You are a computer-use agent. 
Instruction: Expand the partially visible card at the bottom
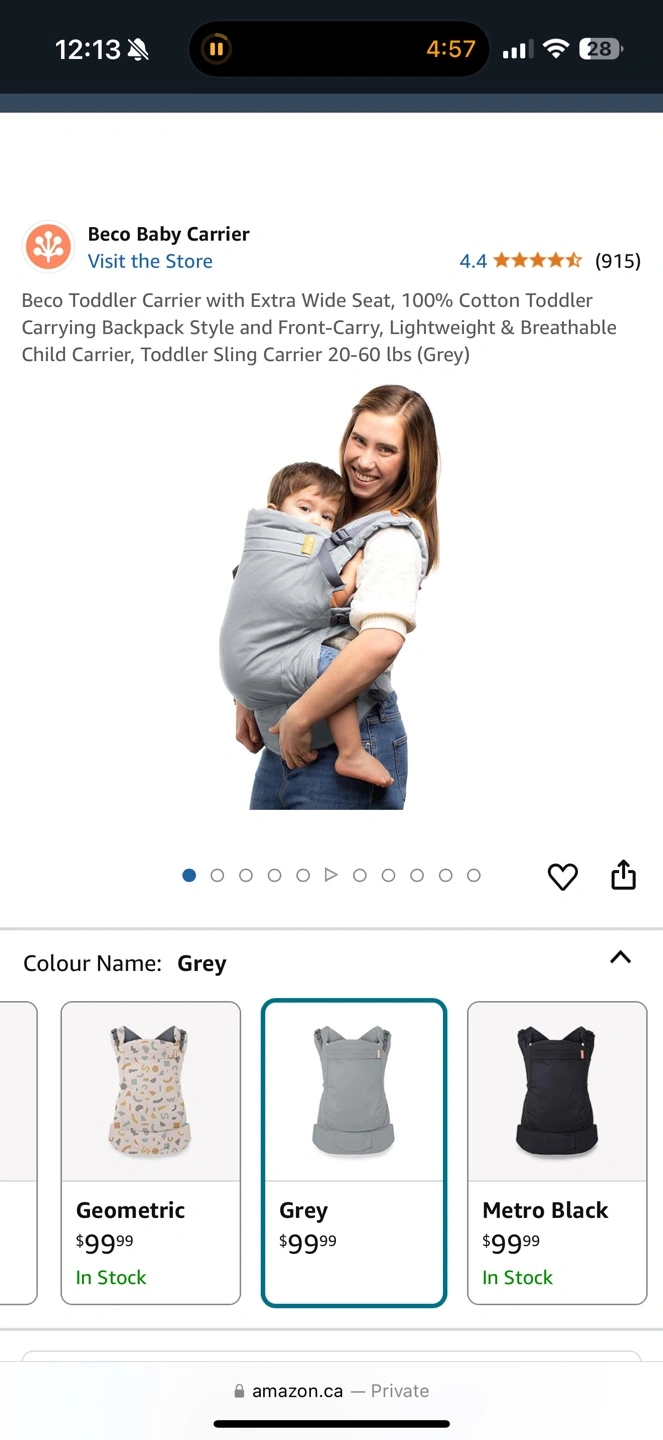[331, 1358]
